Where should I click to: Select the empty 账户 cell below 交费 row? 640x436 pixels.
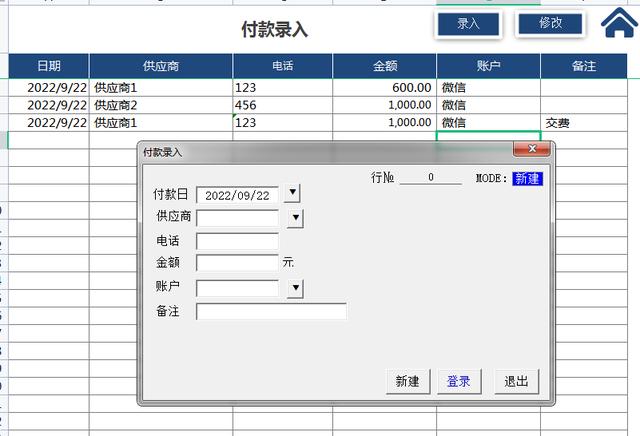point(488,136)
